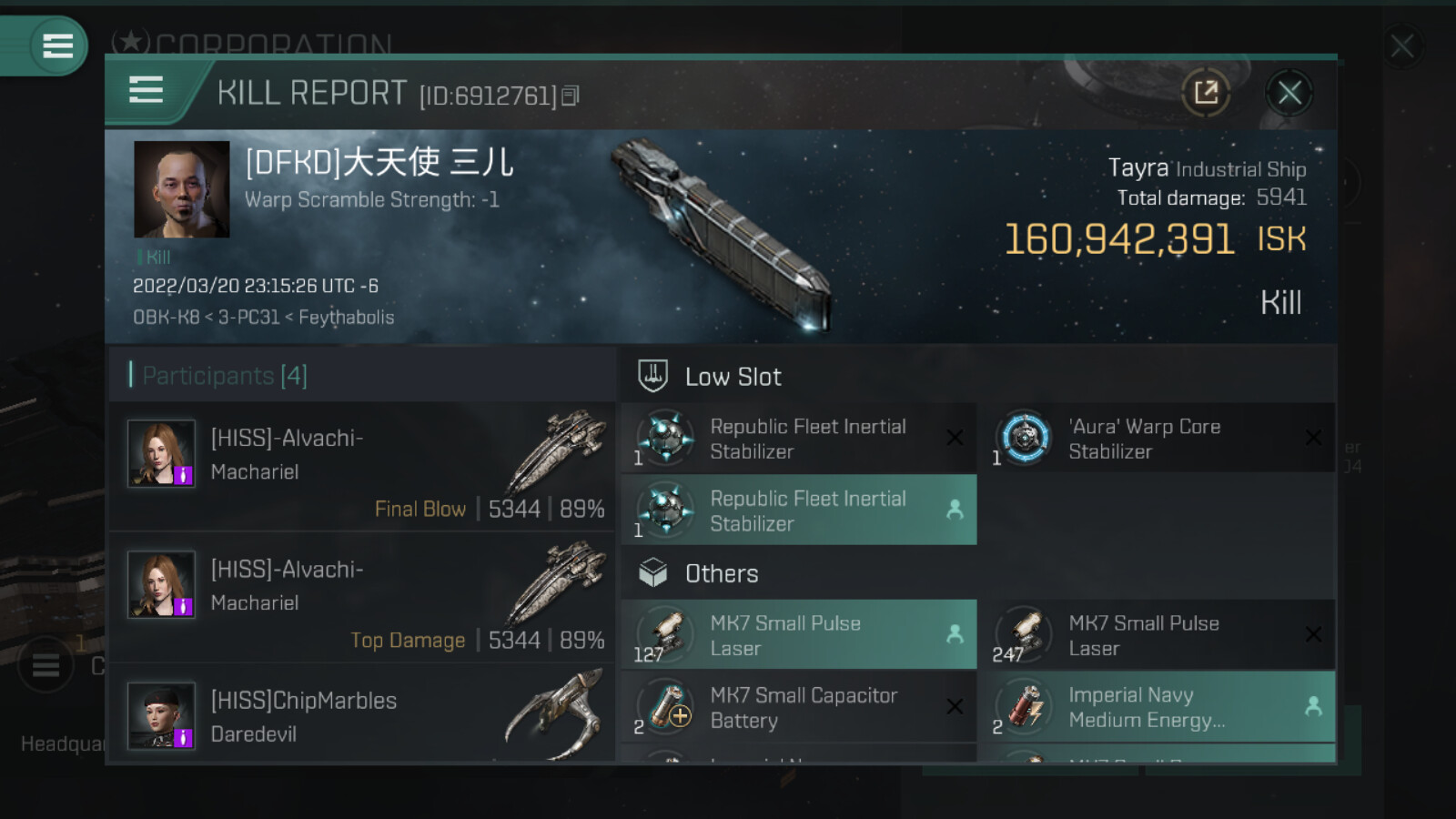Click the share kill report icon
The image size is (1456, 819).
coord(1206,92)
